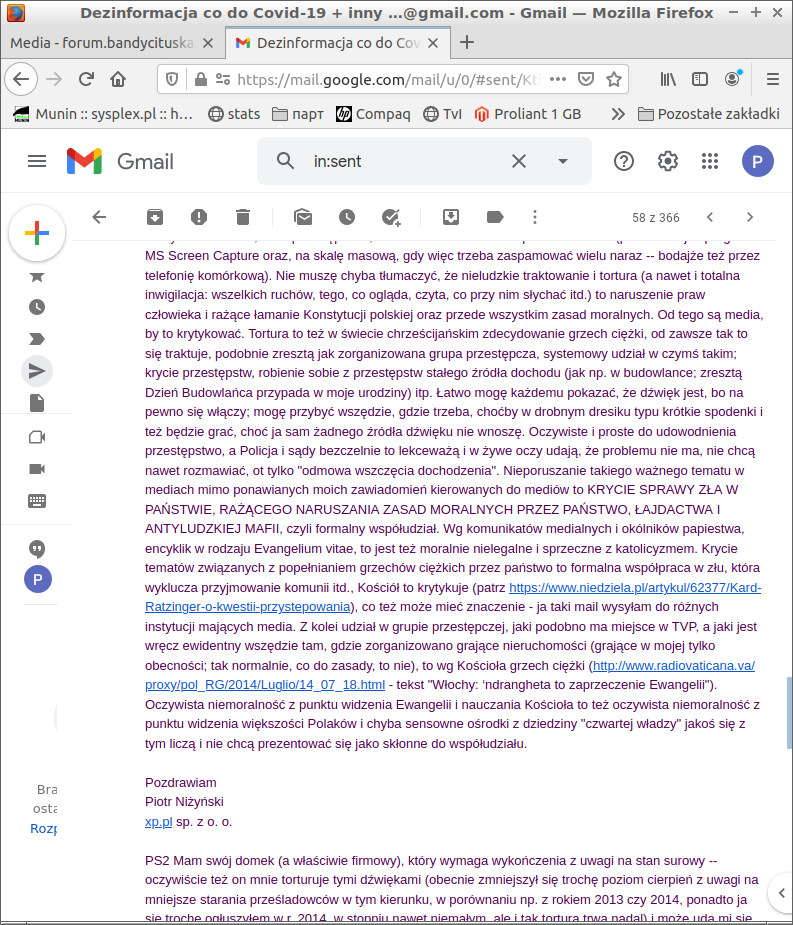793x925 pixels.
Task: Click the email page vertical scrollbar
Action: pos(789,713)
